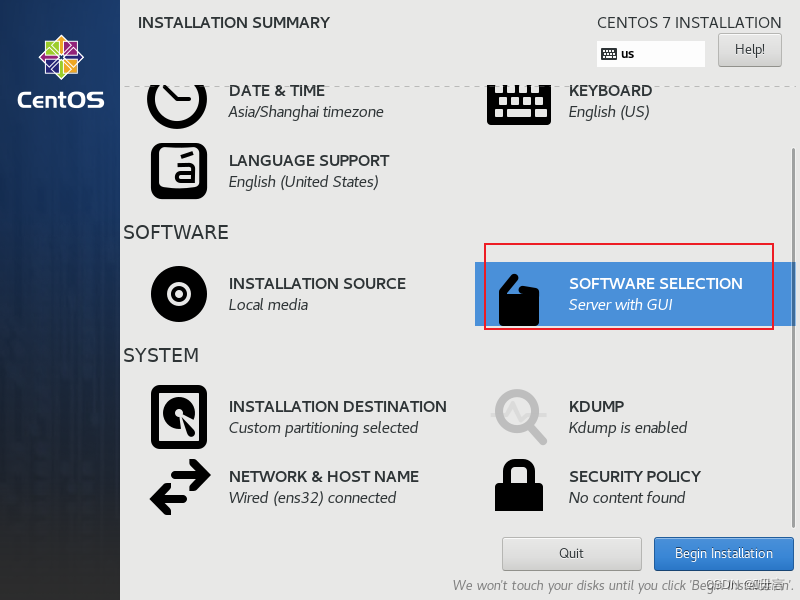Open Installation Destination with custom partitioning
The image size is (800, 600).
tap(337, 416)
